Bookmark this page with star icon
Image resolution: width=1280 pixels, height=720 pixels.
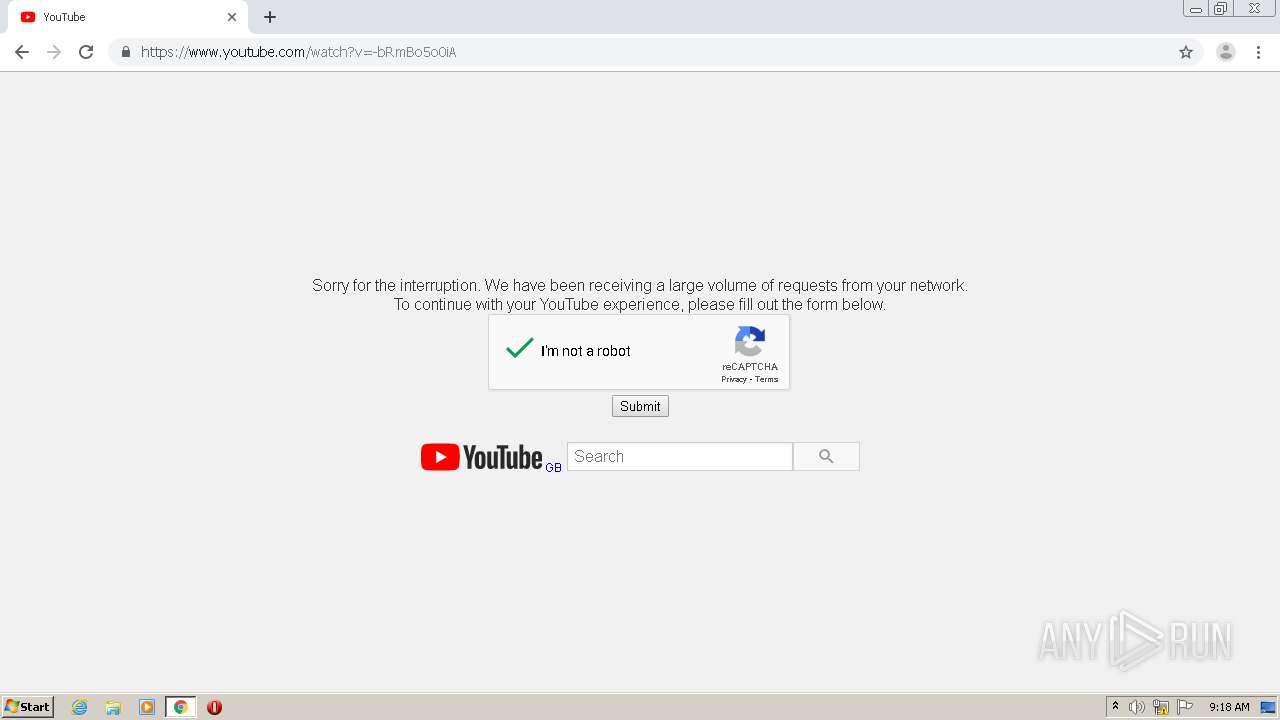click(1186, 52)
